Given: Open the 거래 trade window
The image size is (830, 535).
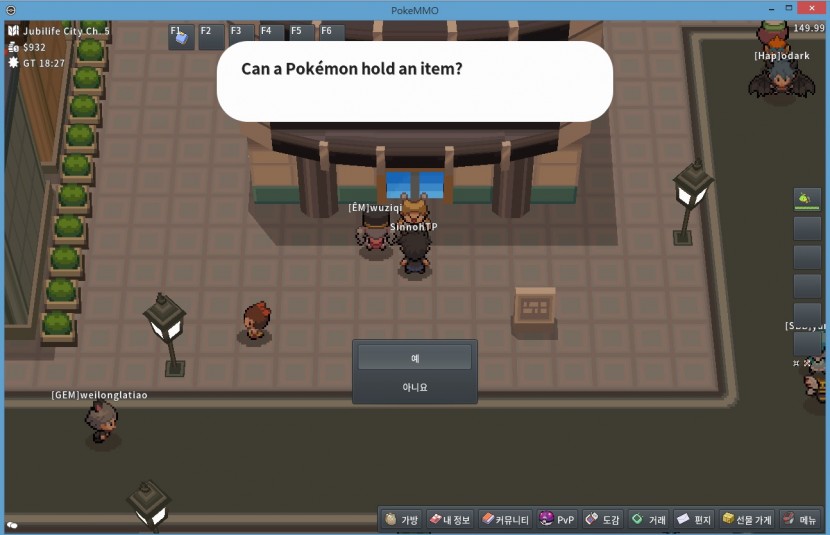Looking at the screenshot, I should (648, 520).
